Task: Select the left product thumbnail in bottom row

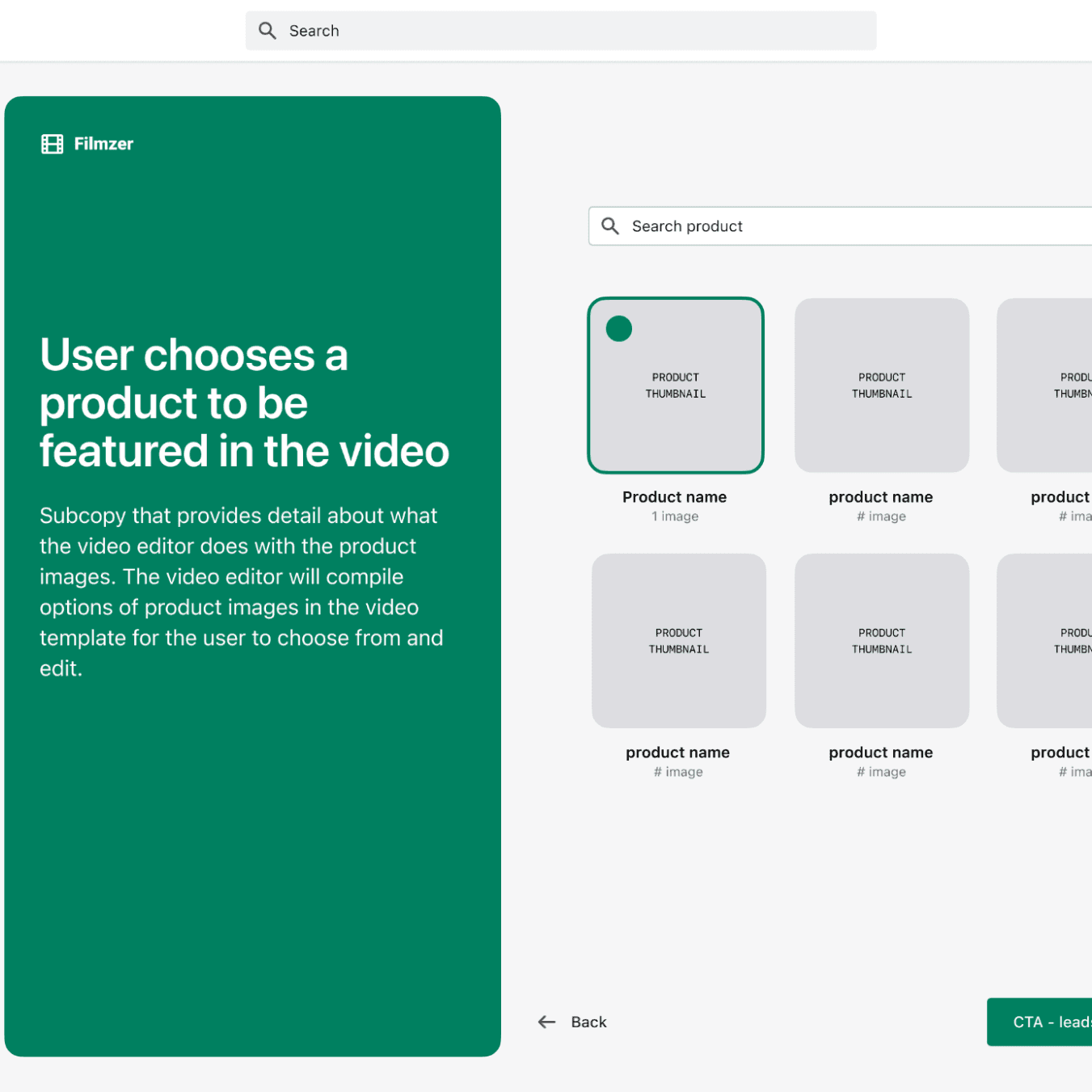Action: pos(679,641)
